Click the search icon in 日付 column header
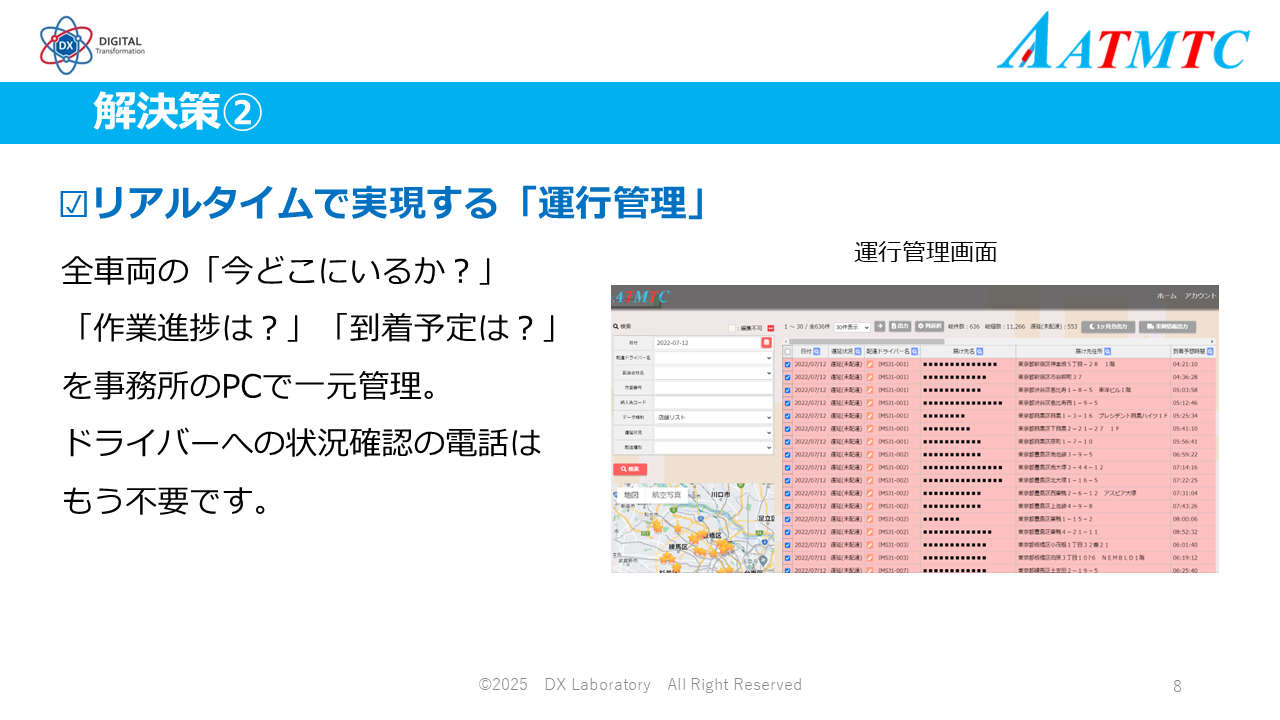Image resolution: width=1280 pixels, height=720 pixels. click(816, 352)
